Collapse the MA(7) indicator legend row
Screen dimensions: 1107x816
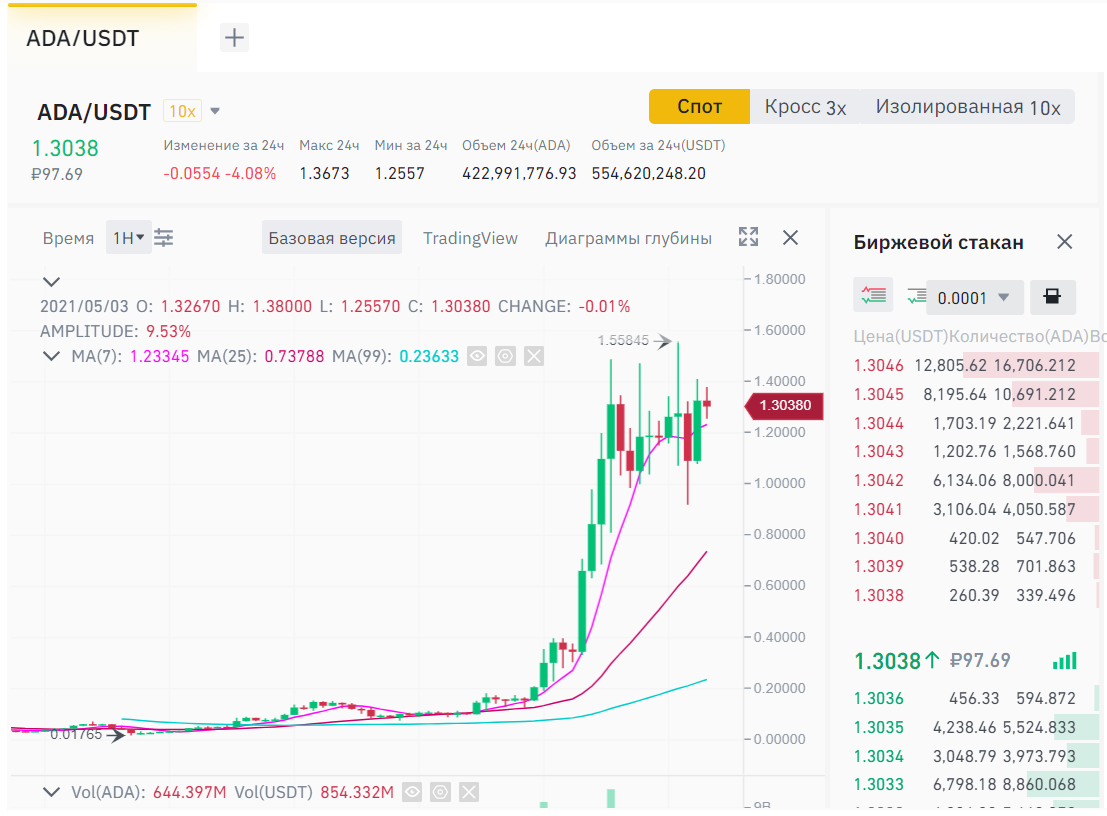tap(51, 356)
